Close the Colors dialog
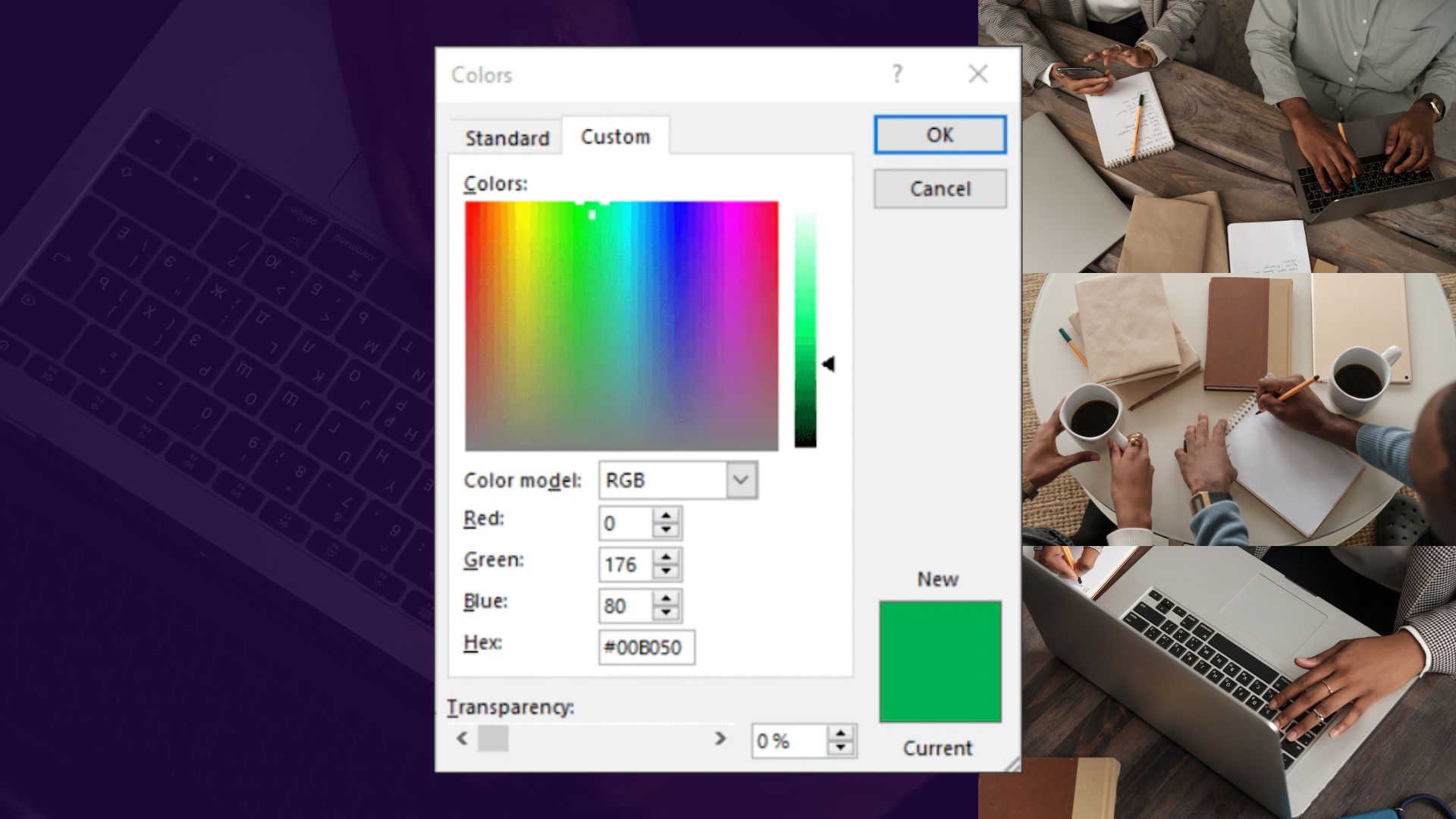The height and width of the screenshot is (819, 1456). (978, 74)
